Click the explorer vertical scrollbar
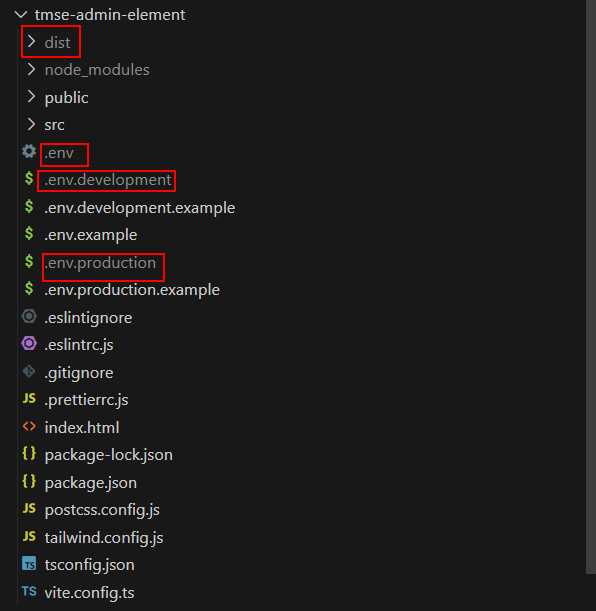 pos(591,286)
